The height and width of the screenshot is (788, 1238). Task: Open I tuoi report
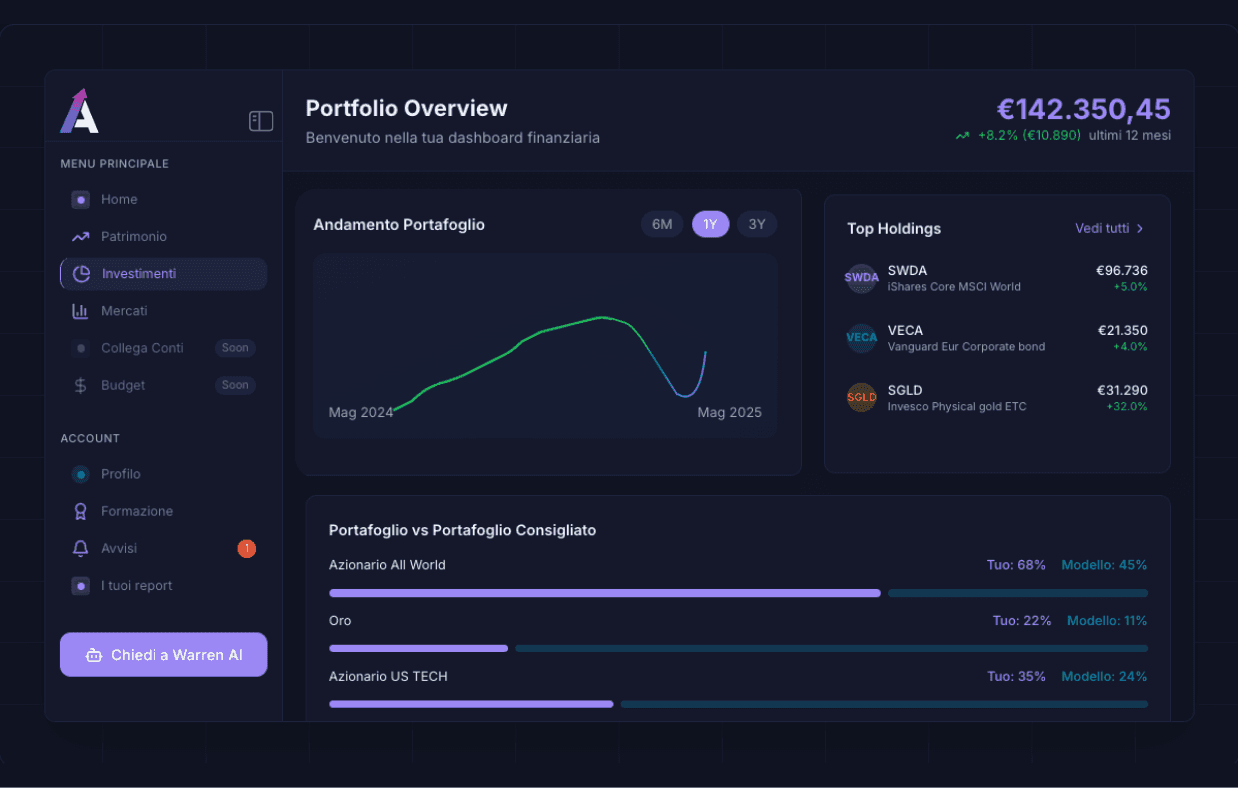tap(163, 586)
